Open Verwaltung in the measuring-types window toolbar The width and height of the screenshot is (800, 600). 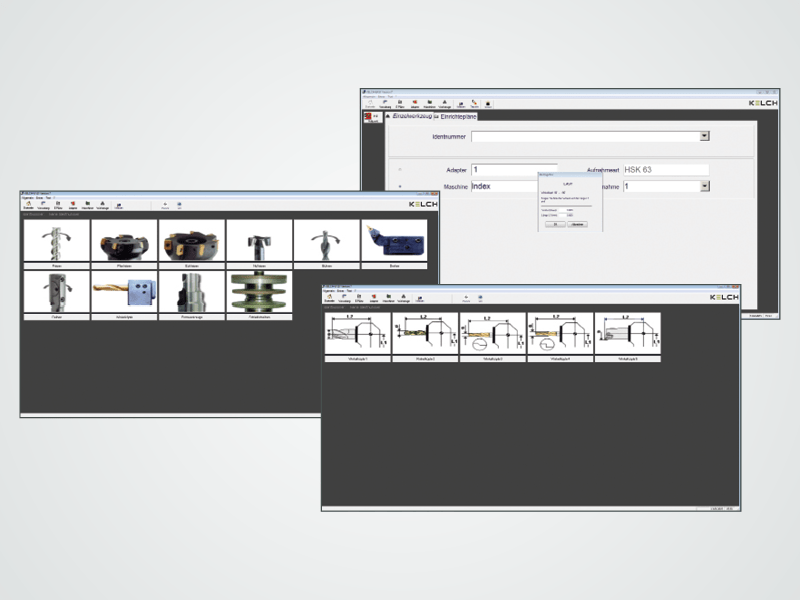[344, 298]
